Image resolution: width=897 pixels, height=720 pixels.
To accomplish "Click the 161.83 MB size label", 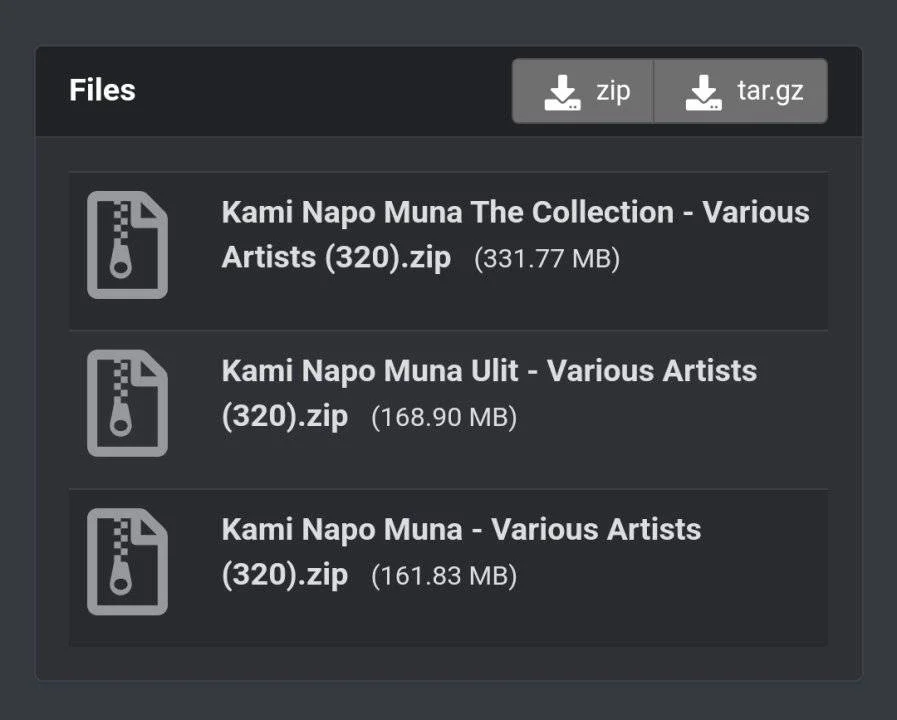I will click(x=444, y=575).
